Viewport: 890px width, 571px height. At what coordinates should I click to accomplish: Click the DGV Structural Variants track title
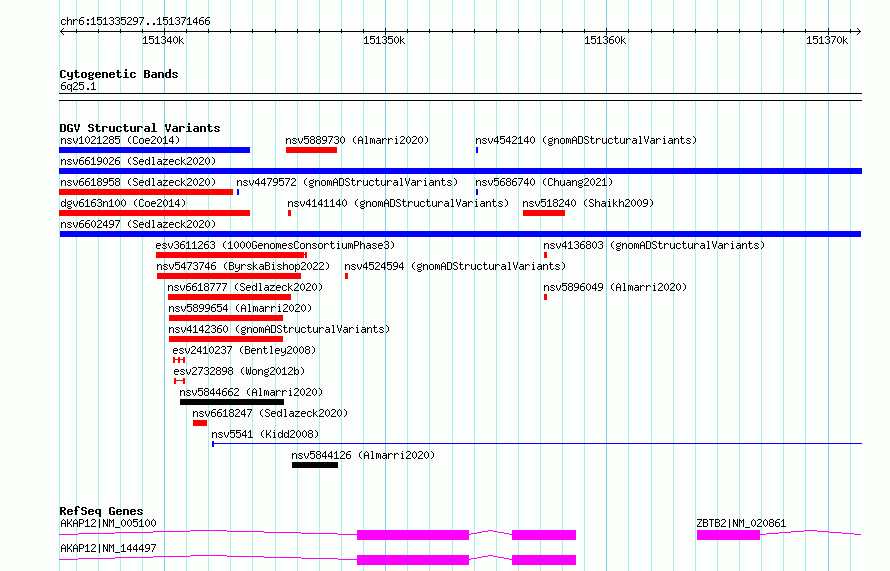pyautogui.click(x=140, y=128)
